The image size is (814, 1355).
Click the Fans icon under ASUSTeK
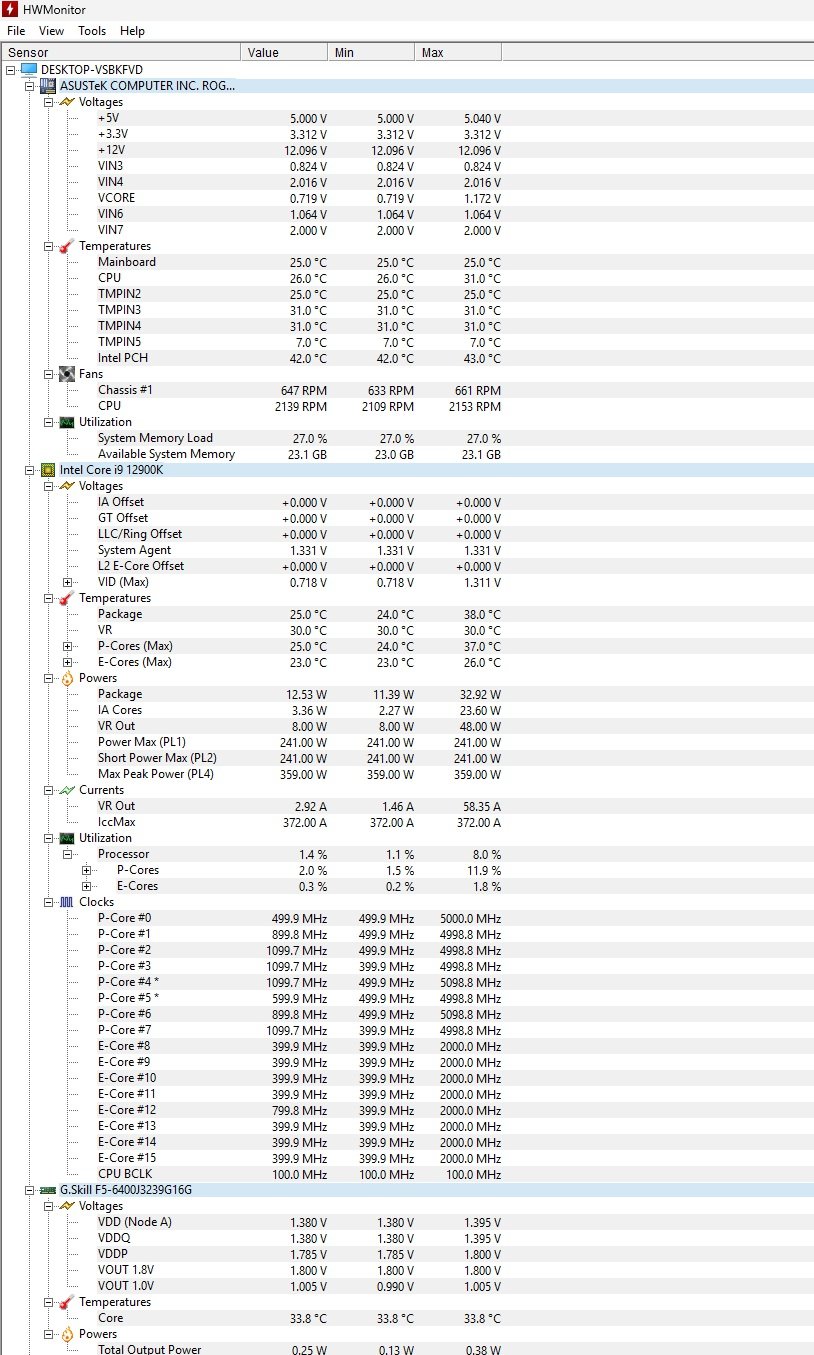[x=67, y=373]
